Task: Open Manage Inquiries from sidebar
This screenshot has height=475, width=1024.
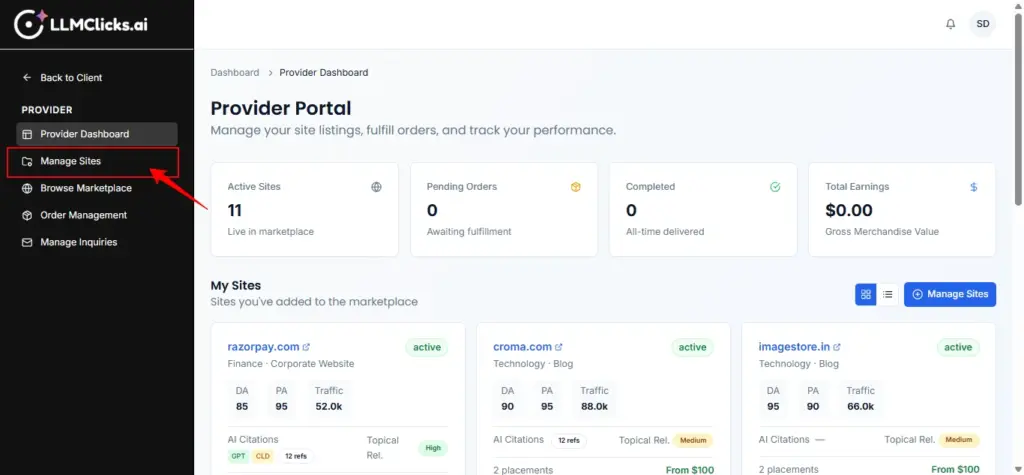Action: (x=78, y=242)
